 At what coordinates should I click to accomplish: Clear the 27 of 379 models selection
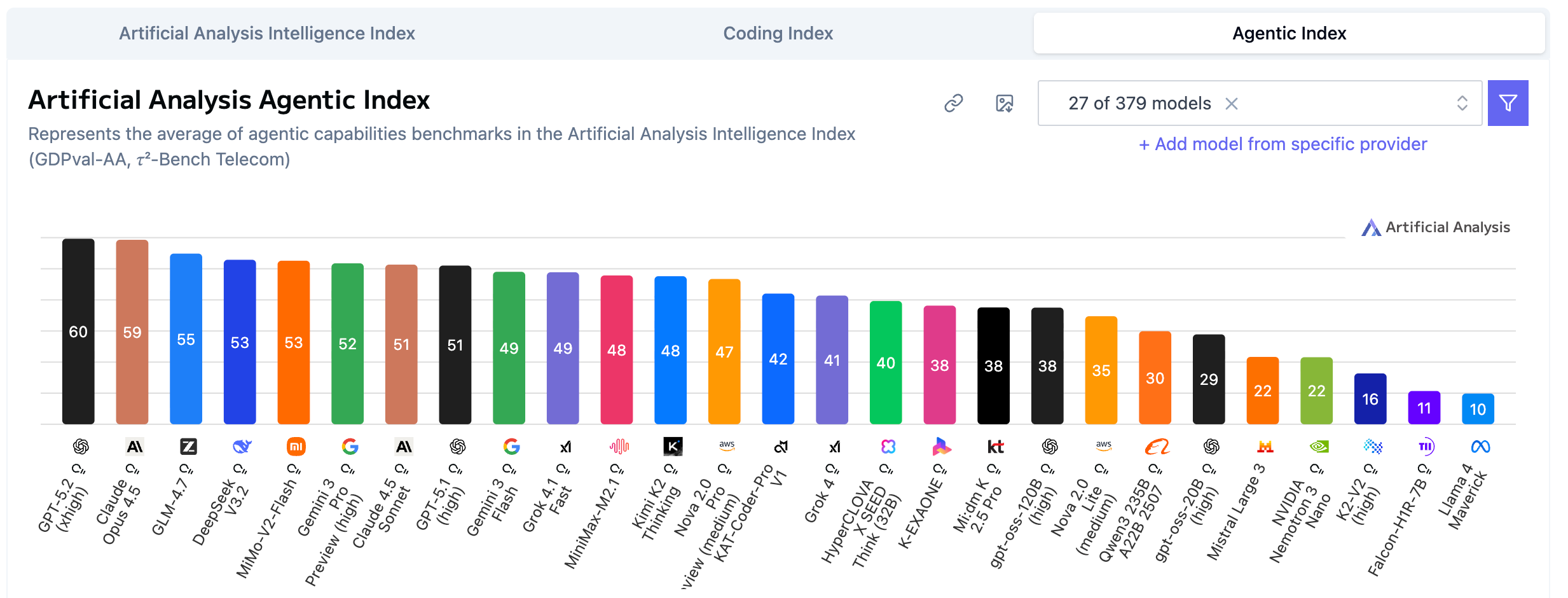point(1232,104)
